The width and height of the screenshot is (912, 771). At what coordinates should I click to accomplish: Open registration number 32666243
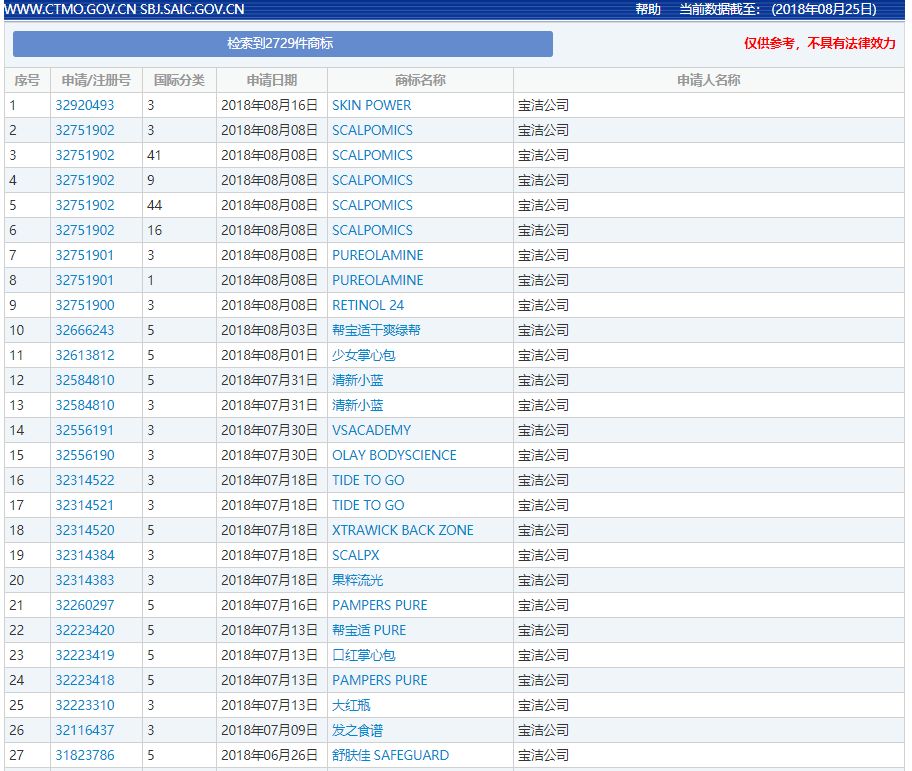coord(85,330)
